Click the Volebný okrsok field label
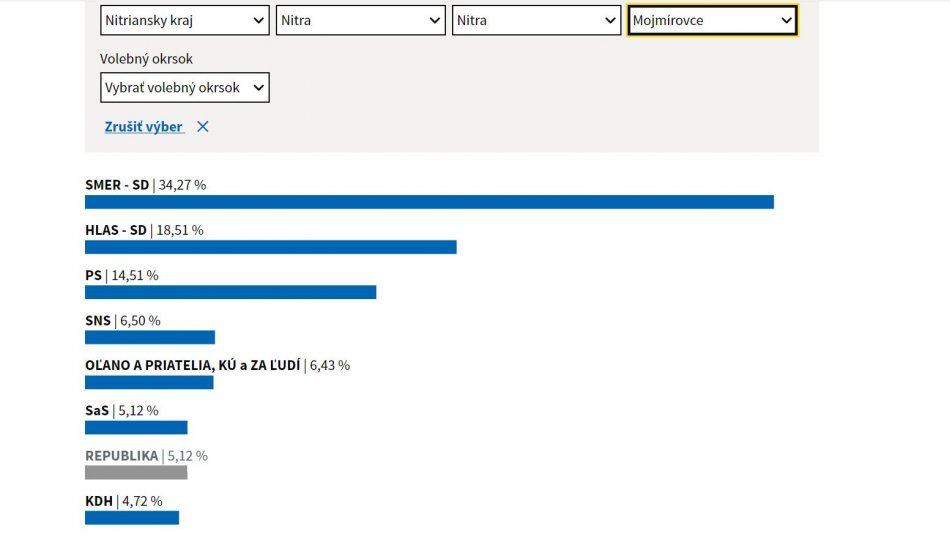This screenshot has height=537, width=950. 146,59
